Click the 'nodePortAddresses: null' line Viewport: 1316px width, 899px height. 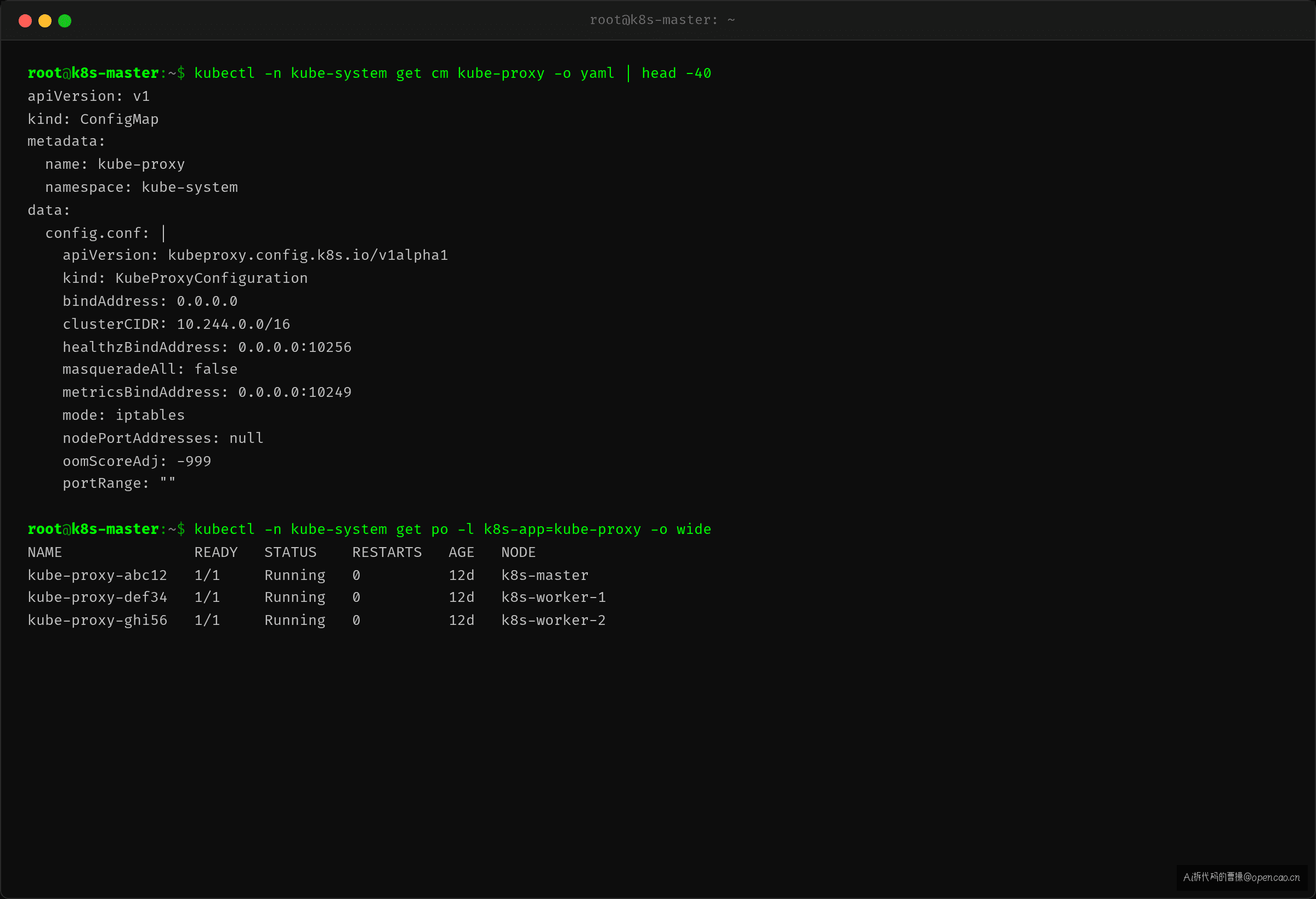click(x=163, y=438)
